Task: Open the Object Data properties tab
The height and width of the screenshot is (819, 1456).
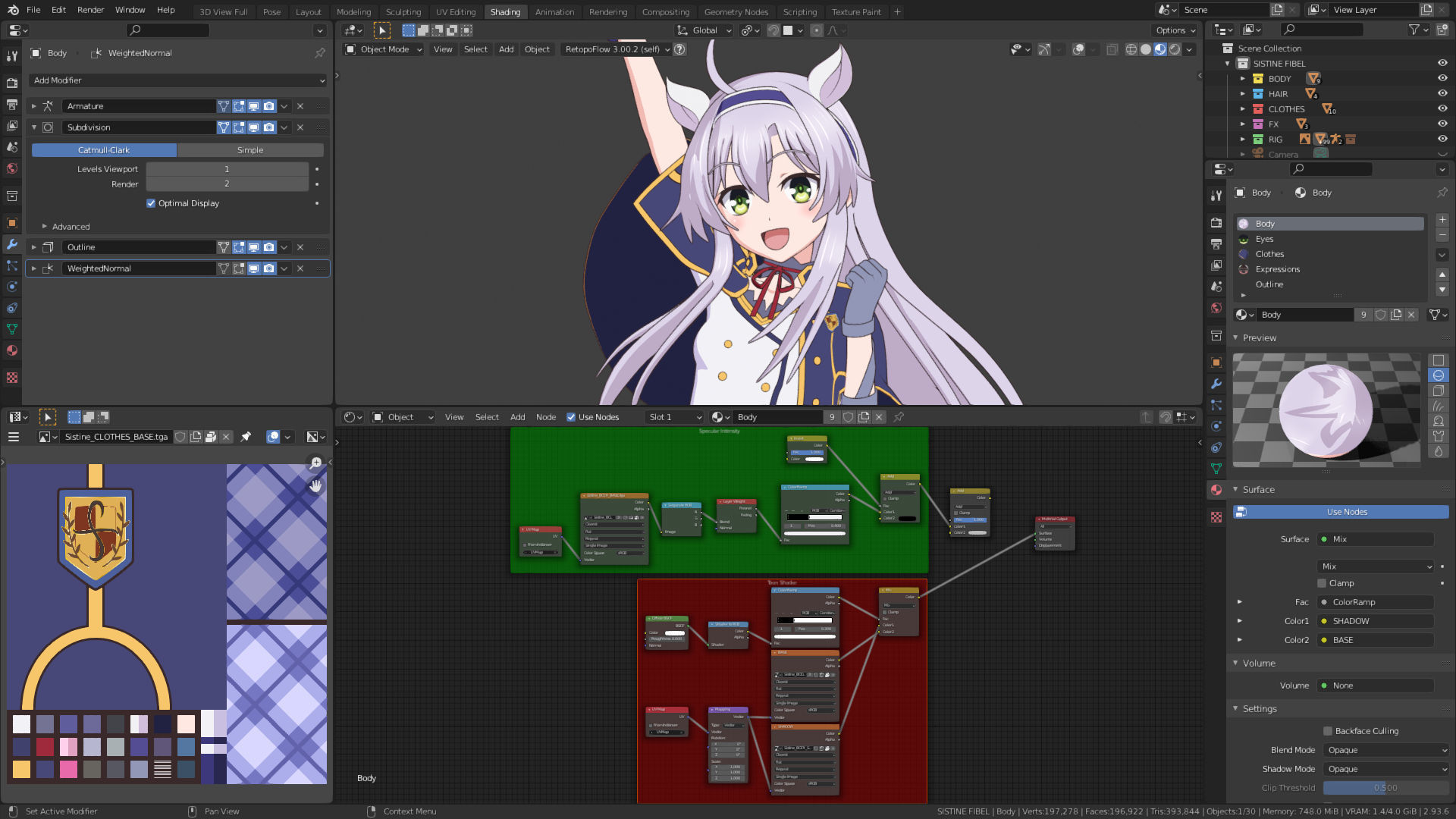Action: [11, 329]
